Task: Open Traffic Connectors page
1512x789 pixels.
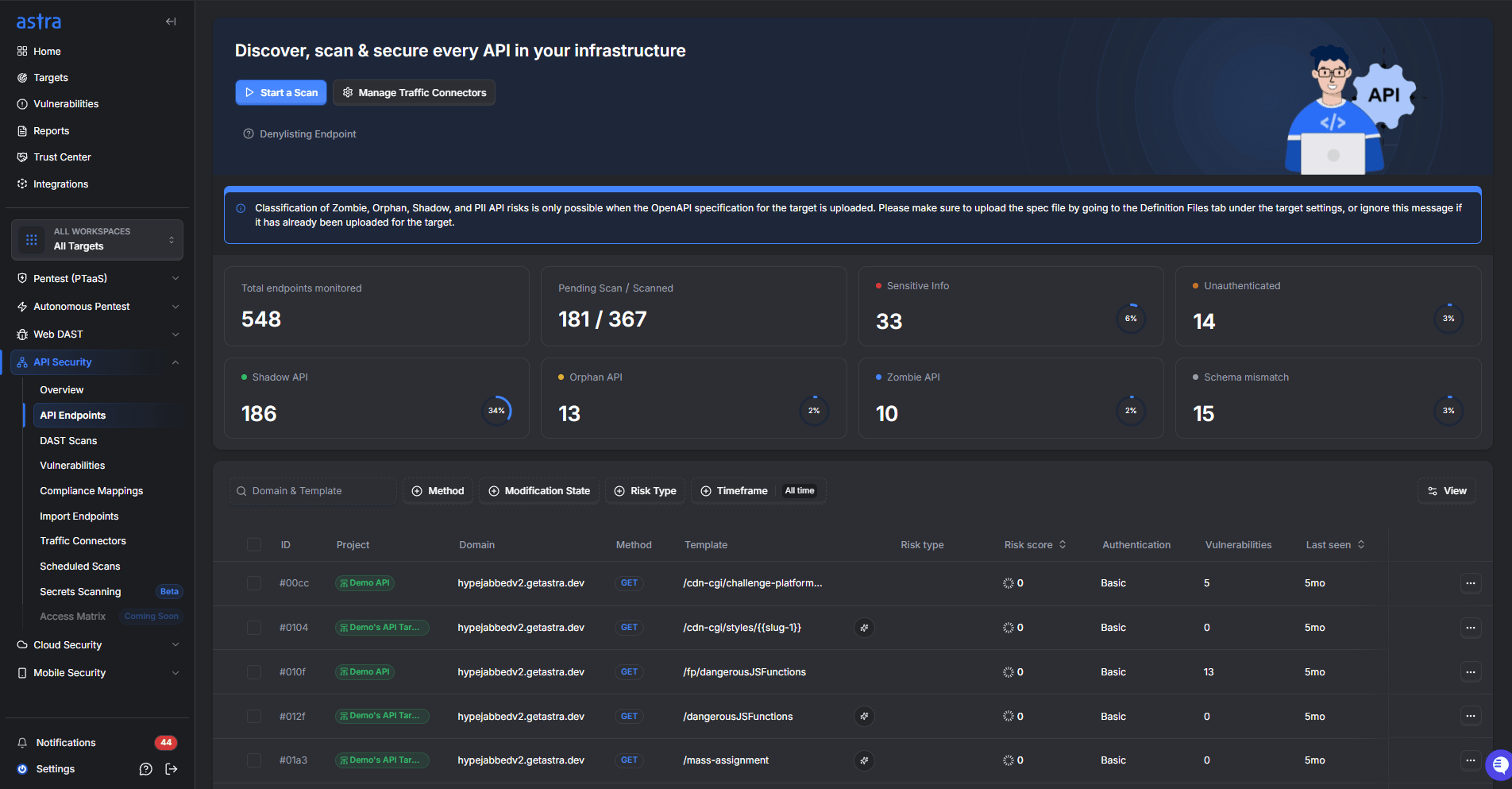Action: (x=83, y=541)
